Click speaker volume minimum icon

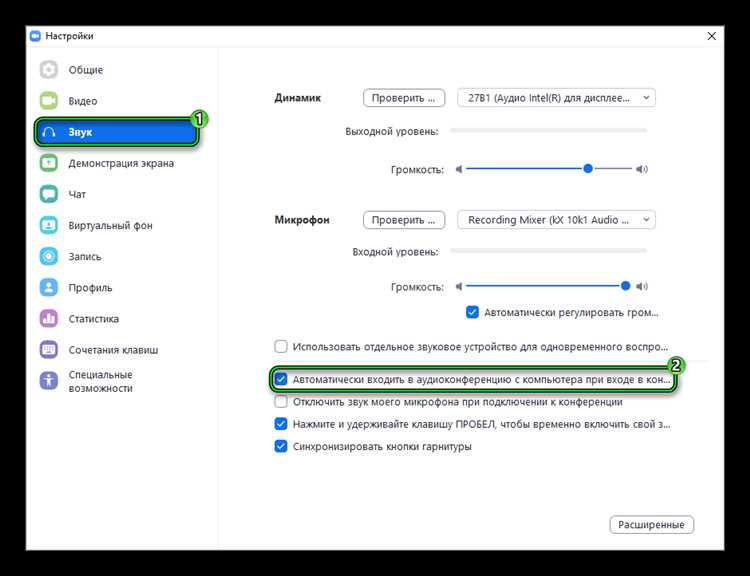(459, 169)
